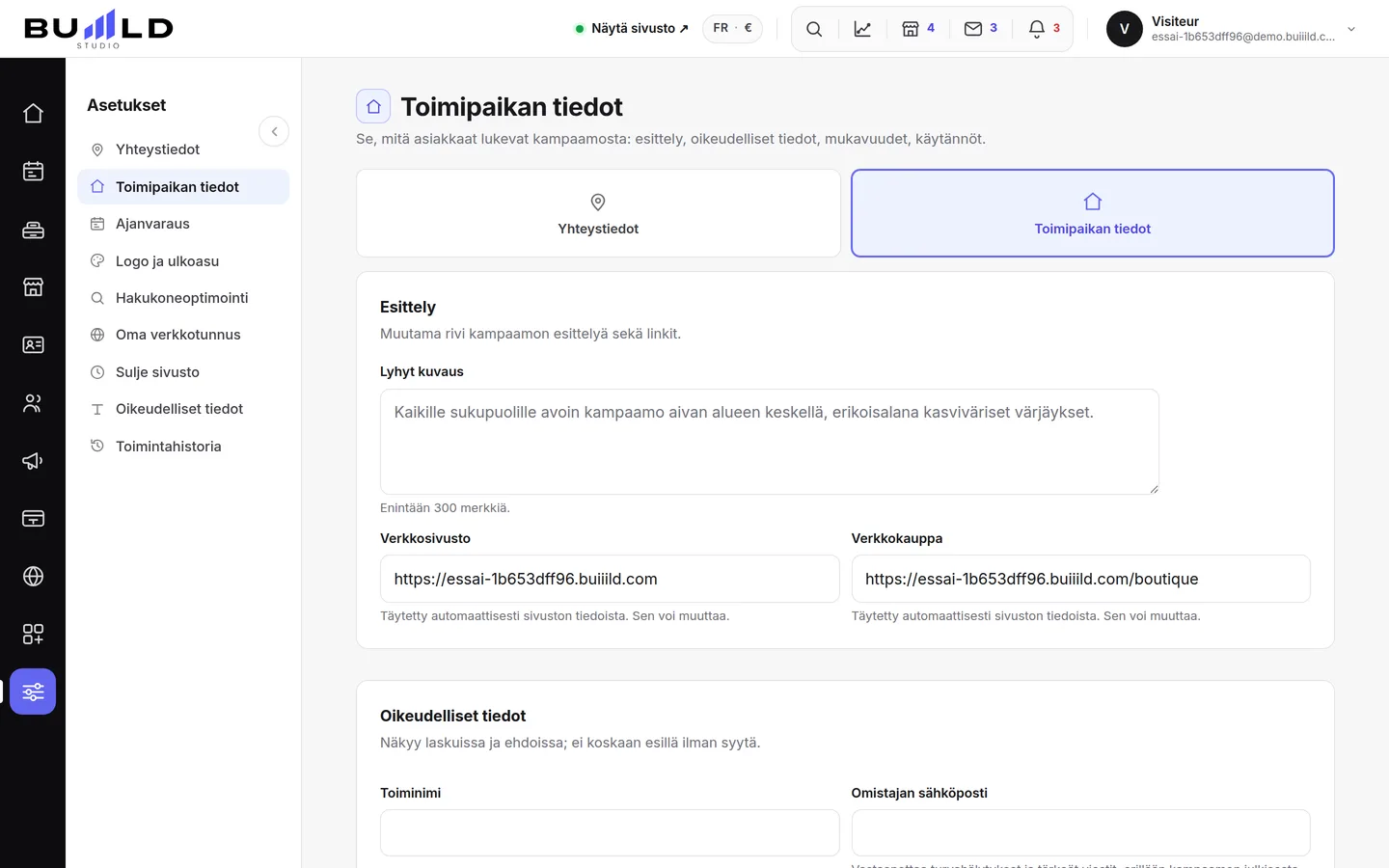
Task: Open the calendar icon in left rail
Action: click(x=33, y=172)
